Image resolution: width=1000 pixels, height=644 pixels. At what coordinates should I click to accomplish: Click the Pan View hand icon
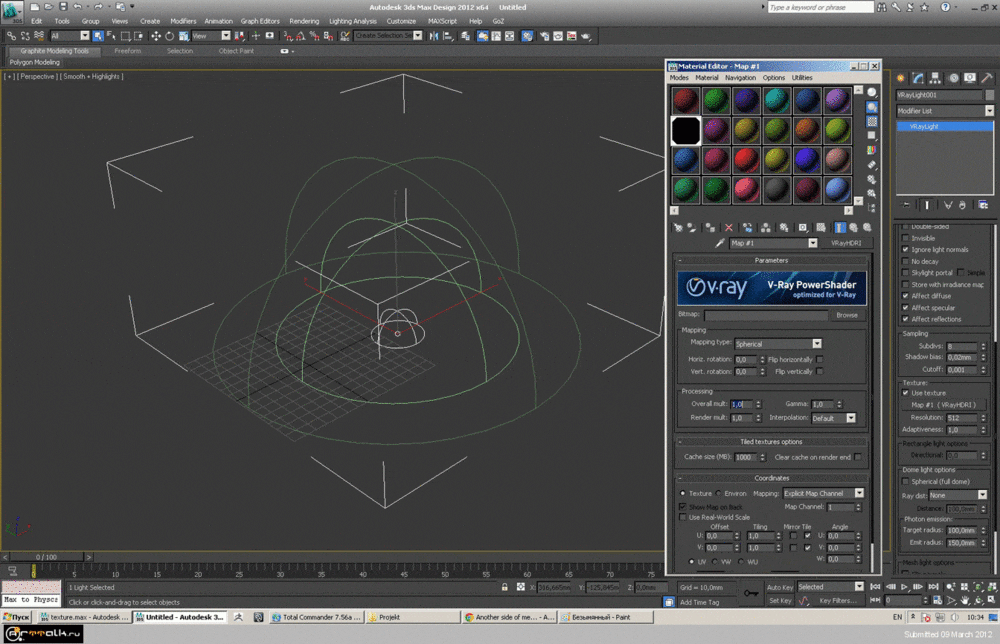point(965,600)
